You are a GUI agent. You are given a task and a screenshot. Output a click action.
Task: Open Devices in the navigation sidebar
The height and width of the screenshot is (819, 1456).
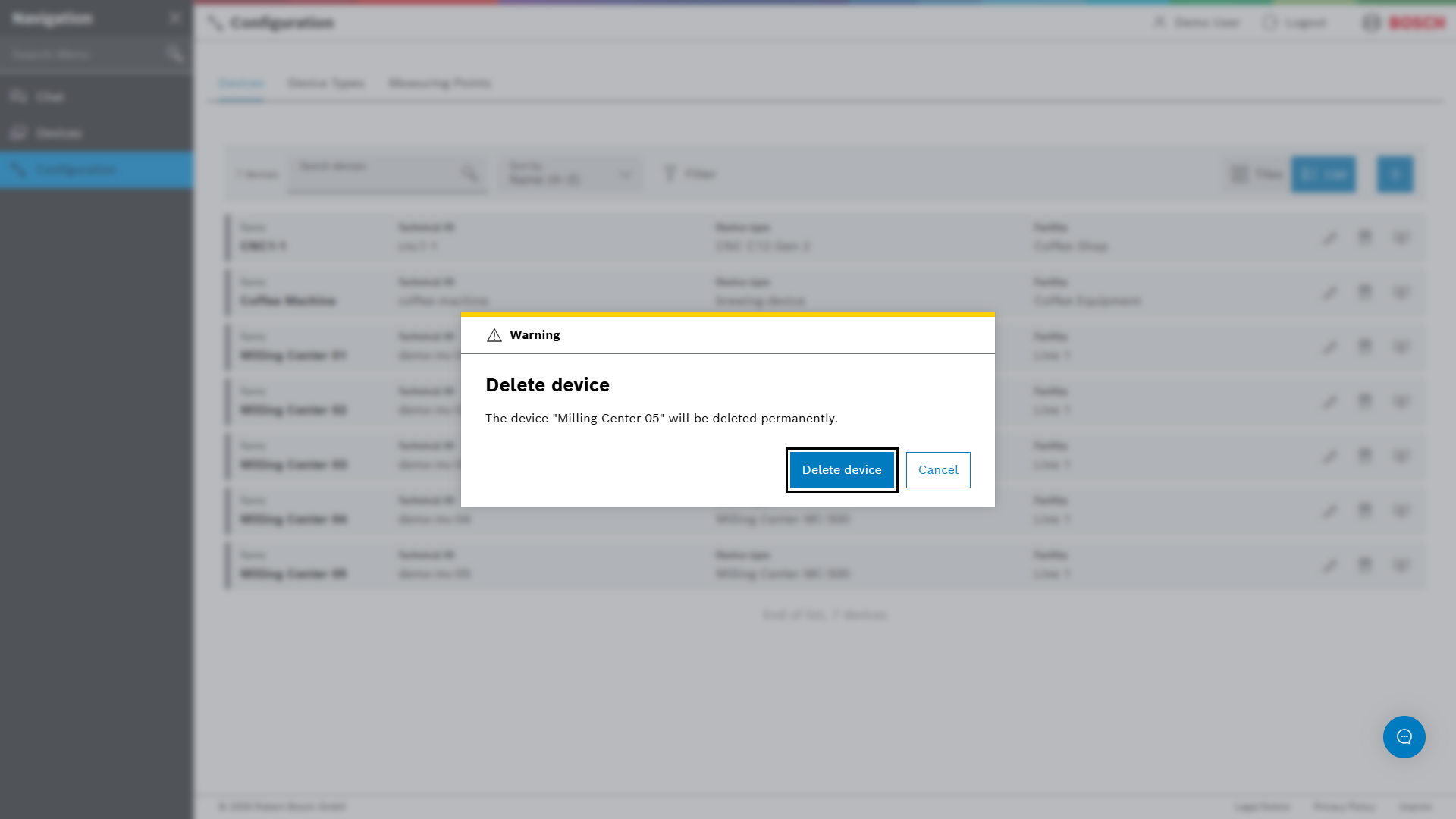(96, 133)
